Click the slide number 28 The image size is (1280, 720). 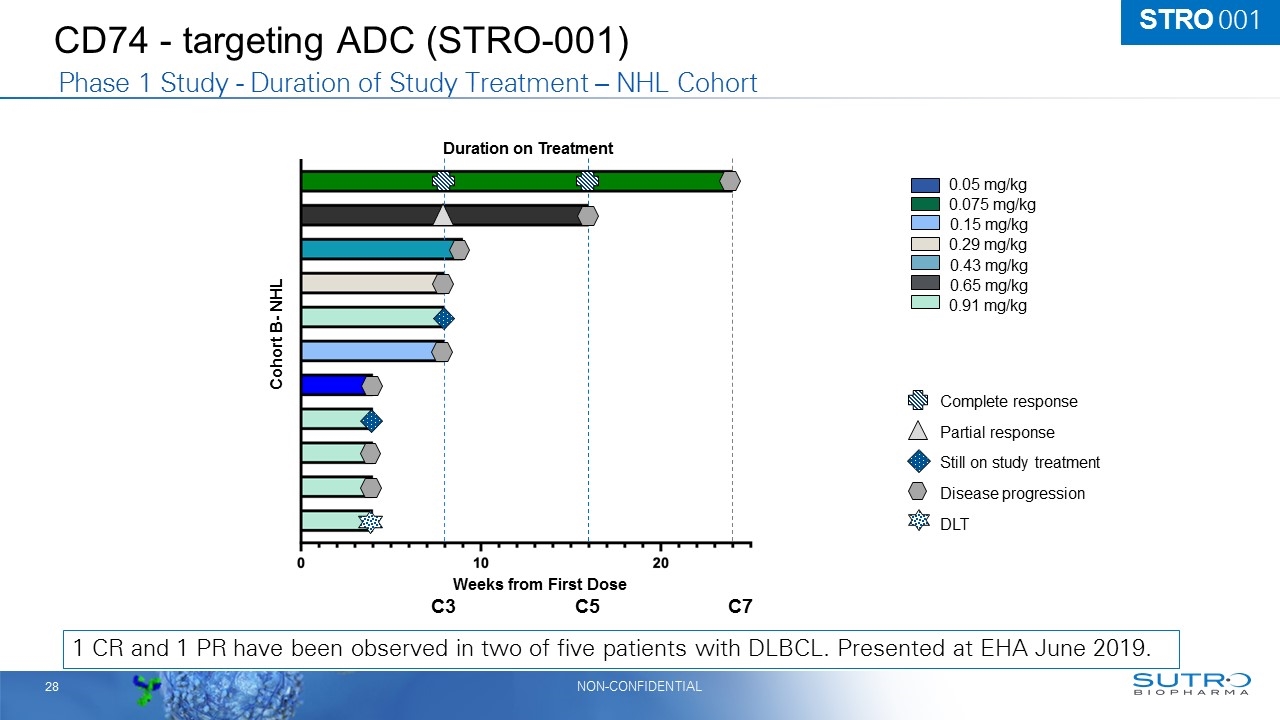(51, 687)
